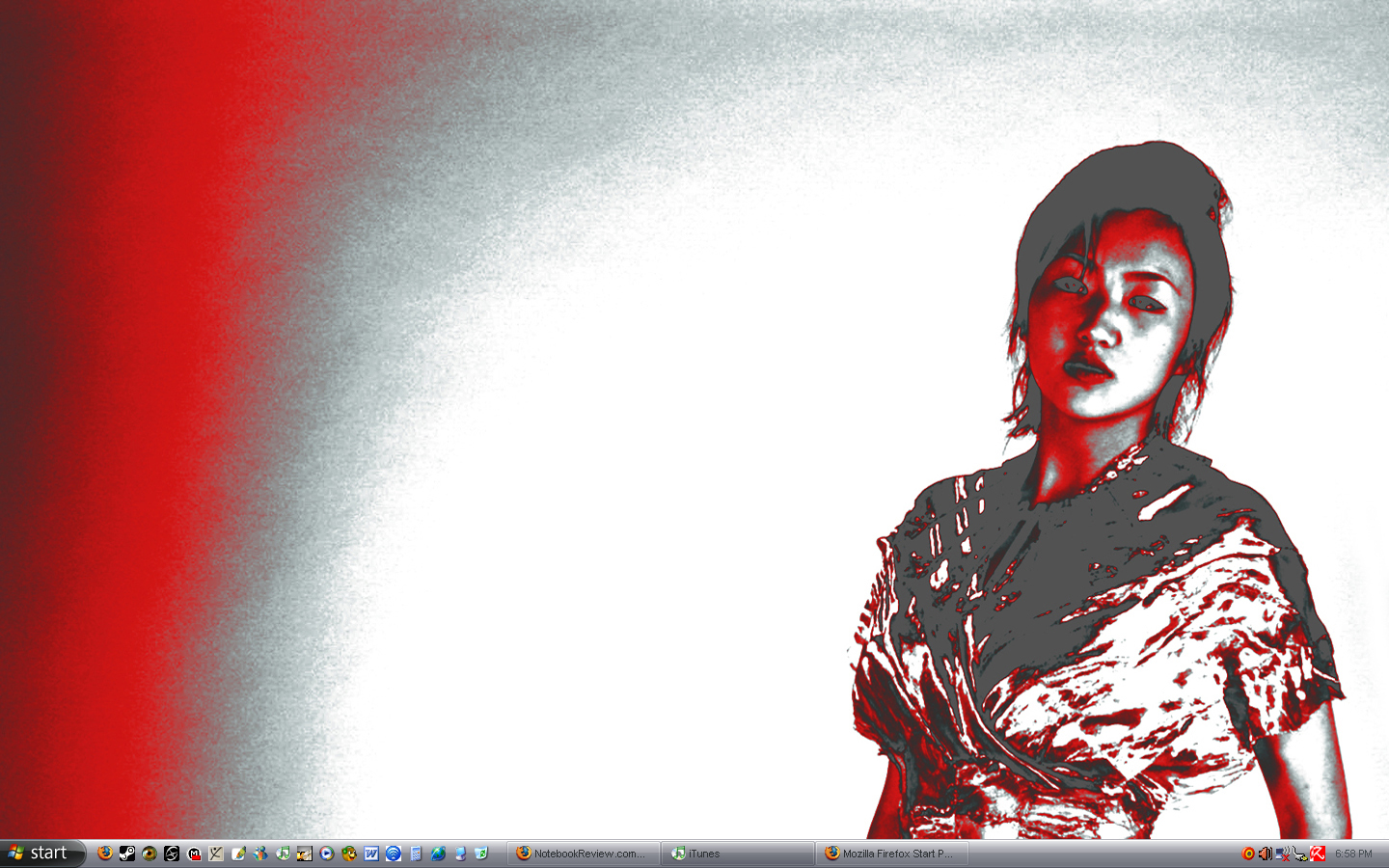Click the Show Desktop icon in Quick Launch

pos(460,854)
